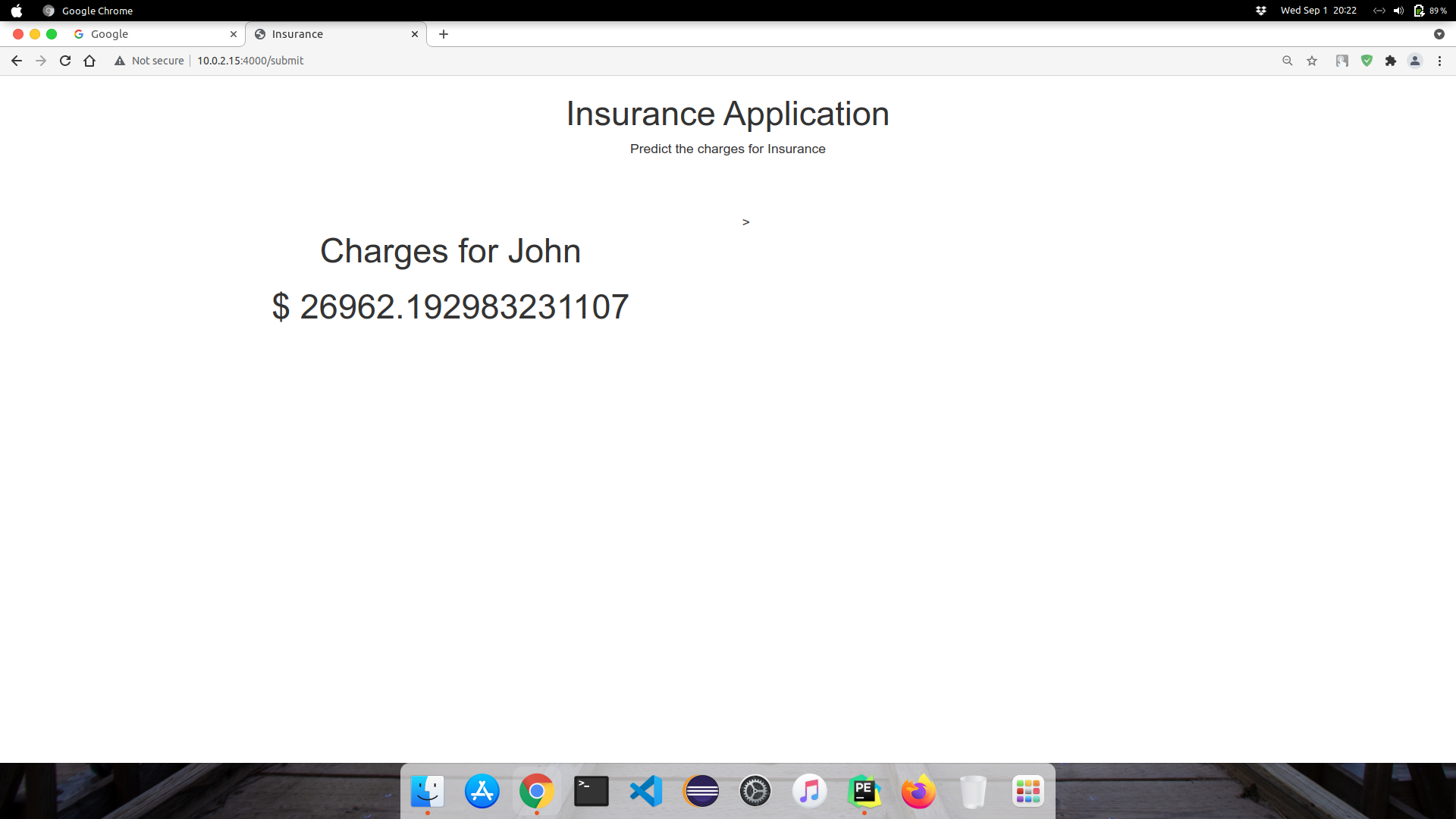This screenshot has height=819, width=1456.
Task: Click the home button icon
Action: point(89,61)
